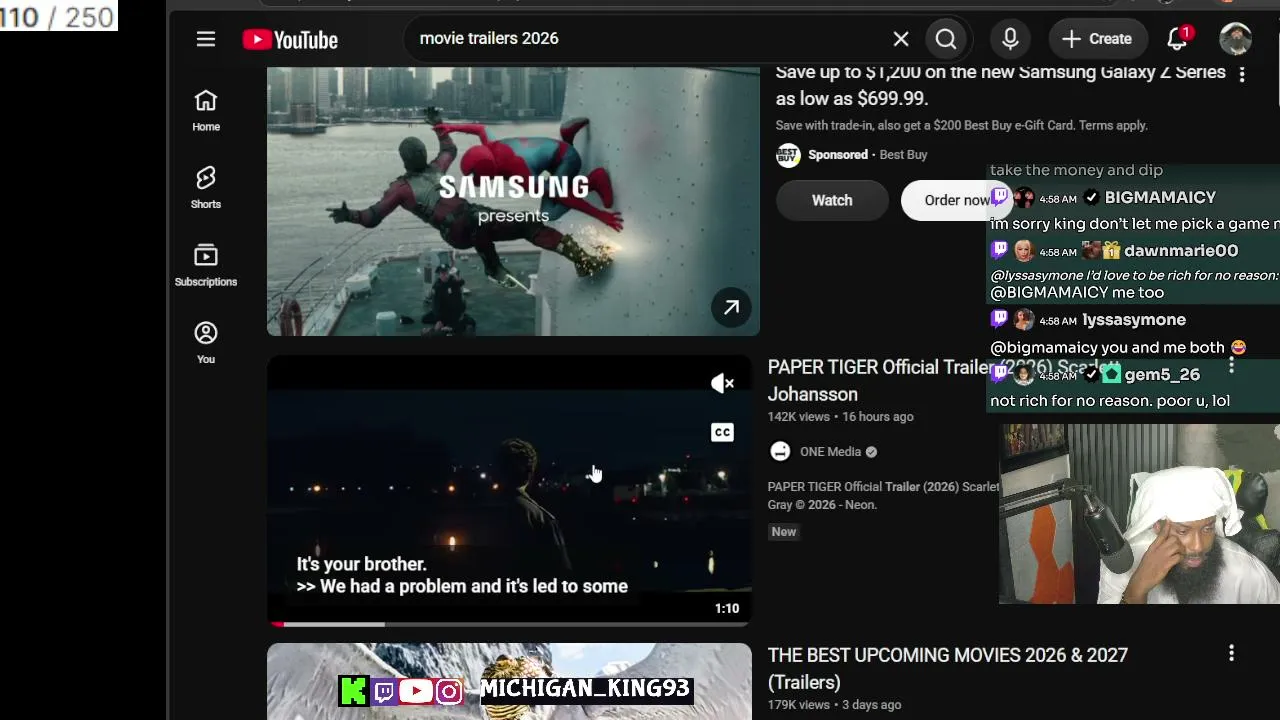
Task: Click the 179K views text
Action: (x=799, y=705)
